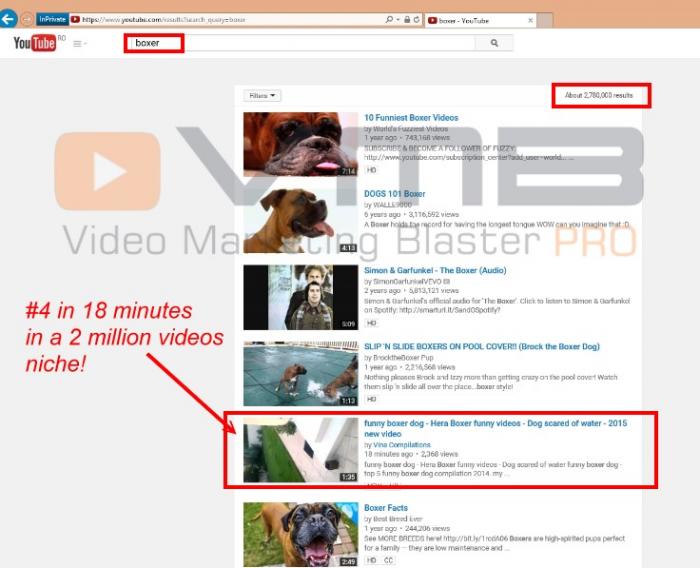This screenshot has height=568, width=700.
Task: Open SimonGarfunkelVEVO channel link
Action: (x=408, y=281)
